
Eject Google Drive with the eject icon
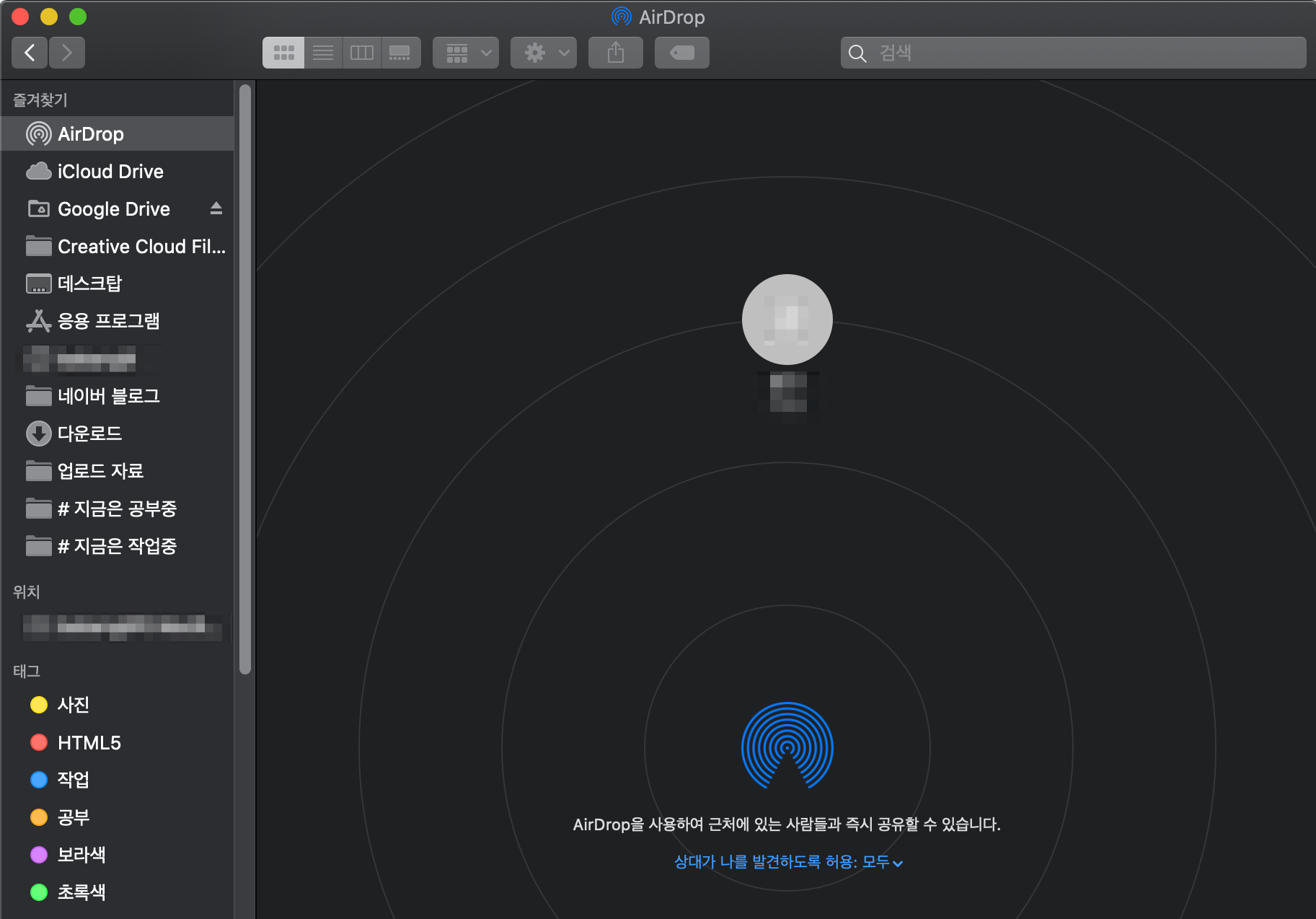click(x=216, y=208)
